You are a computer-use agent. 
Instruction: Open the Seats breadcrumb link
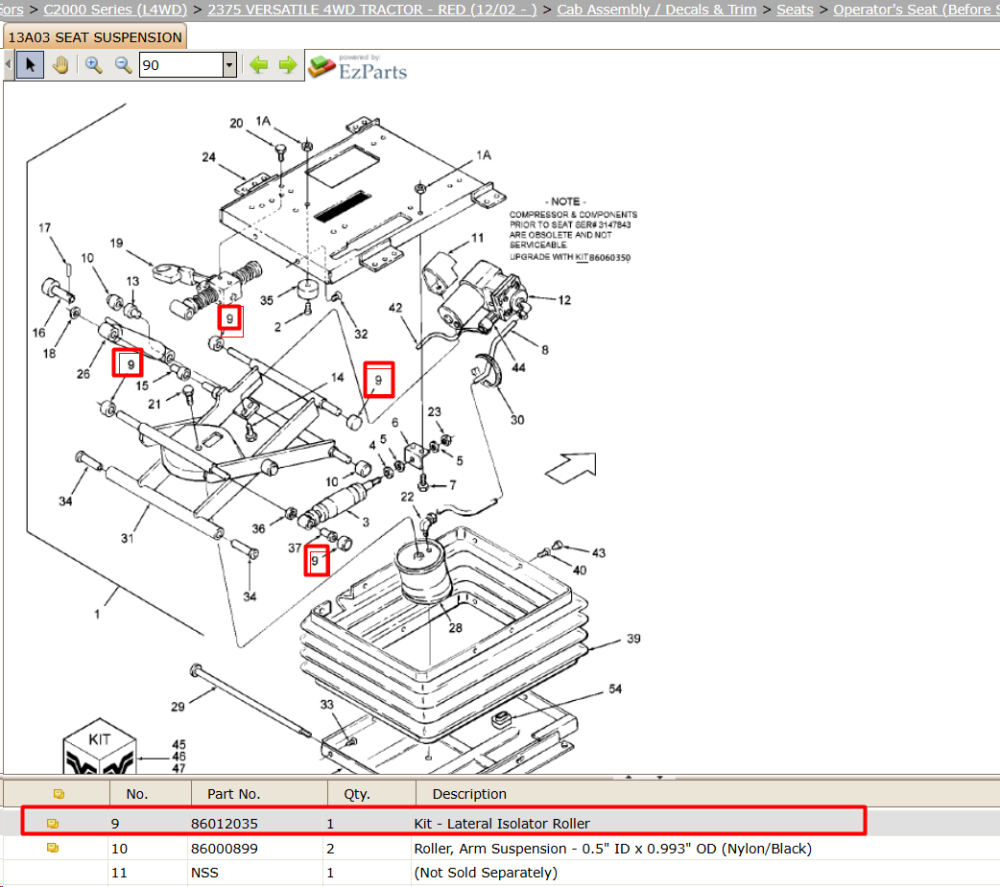pos(795,10)
